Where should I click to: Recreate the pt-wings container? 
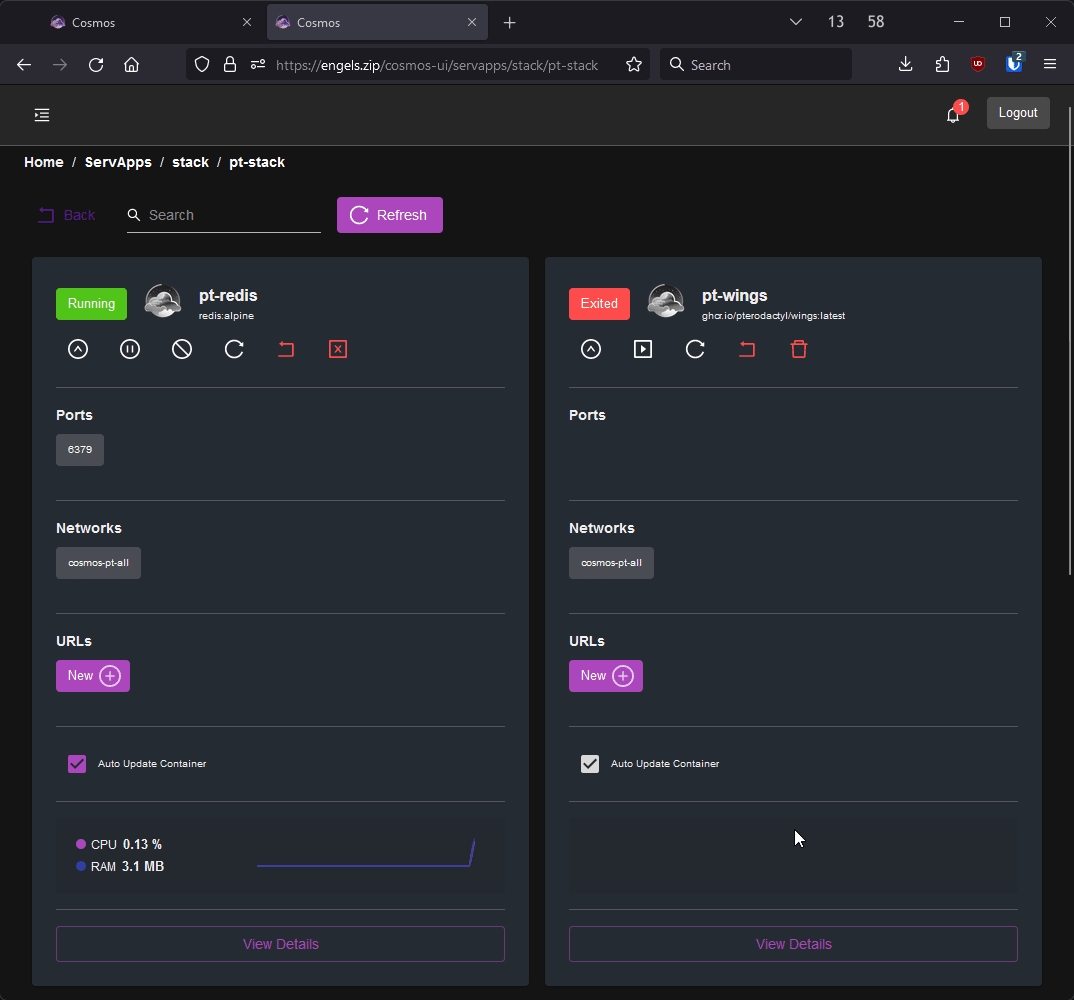[x=747, y=349]
